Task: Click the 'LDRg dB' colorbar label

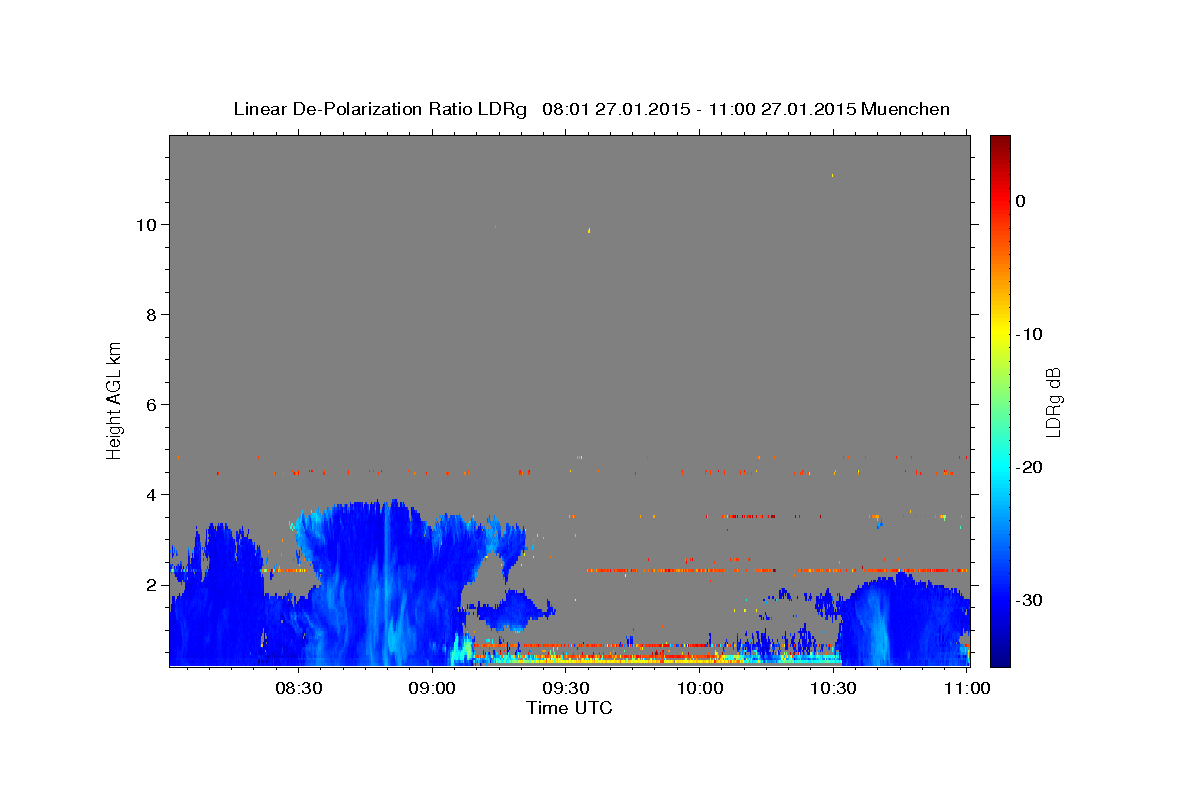Action: (1052, 401)
